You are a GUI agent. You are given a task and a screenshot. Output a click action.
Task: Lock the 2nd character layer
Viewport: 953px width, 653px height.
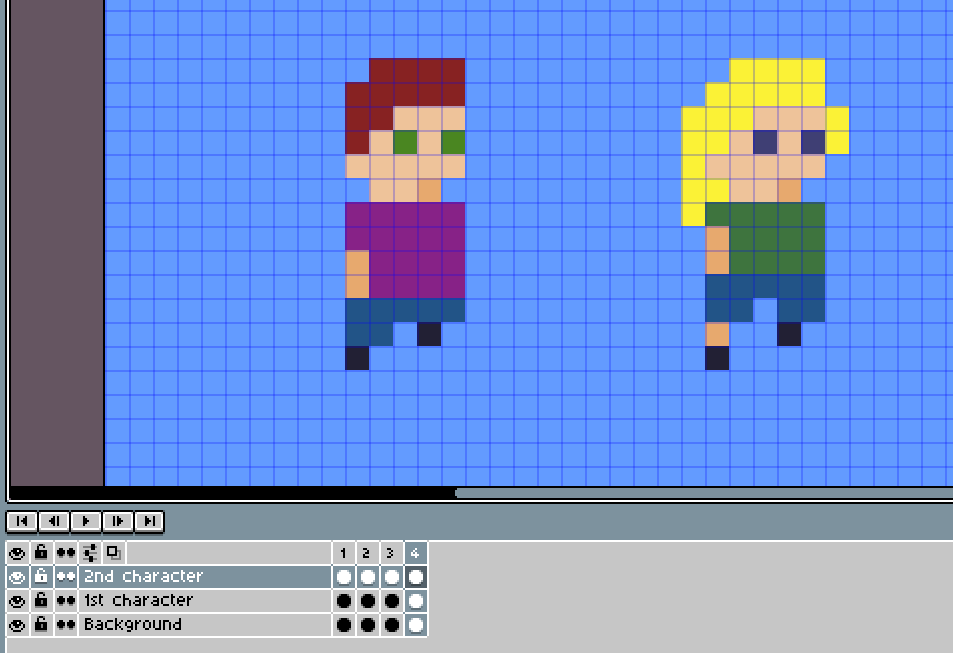pos(41,576)
